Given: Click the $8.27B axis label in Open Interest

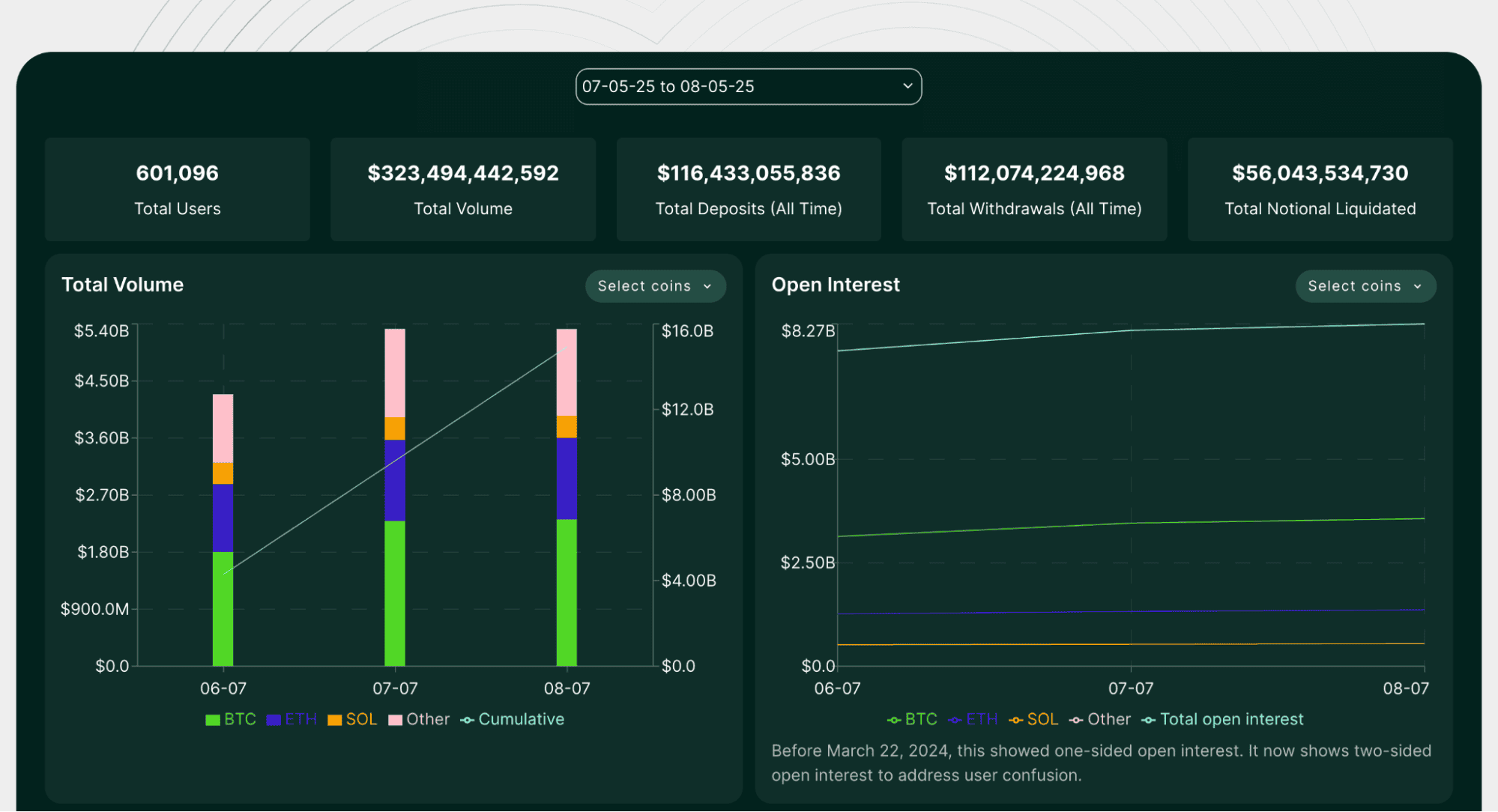Looking at the screenshot, I should (808, 331).
